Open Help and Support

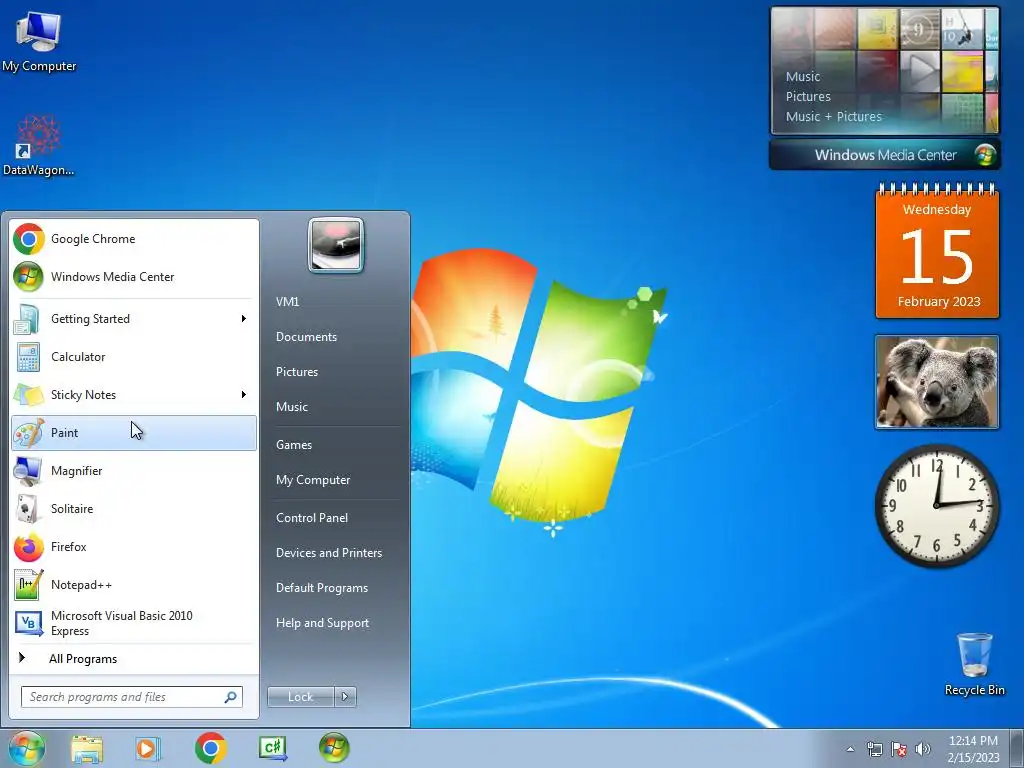[x=322, y=623]
